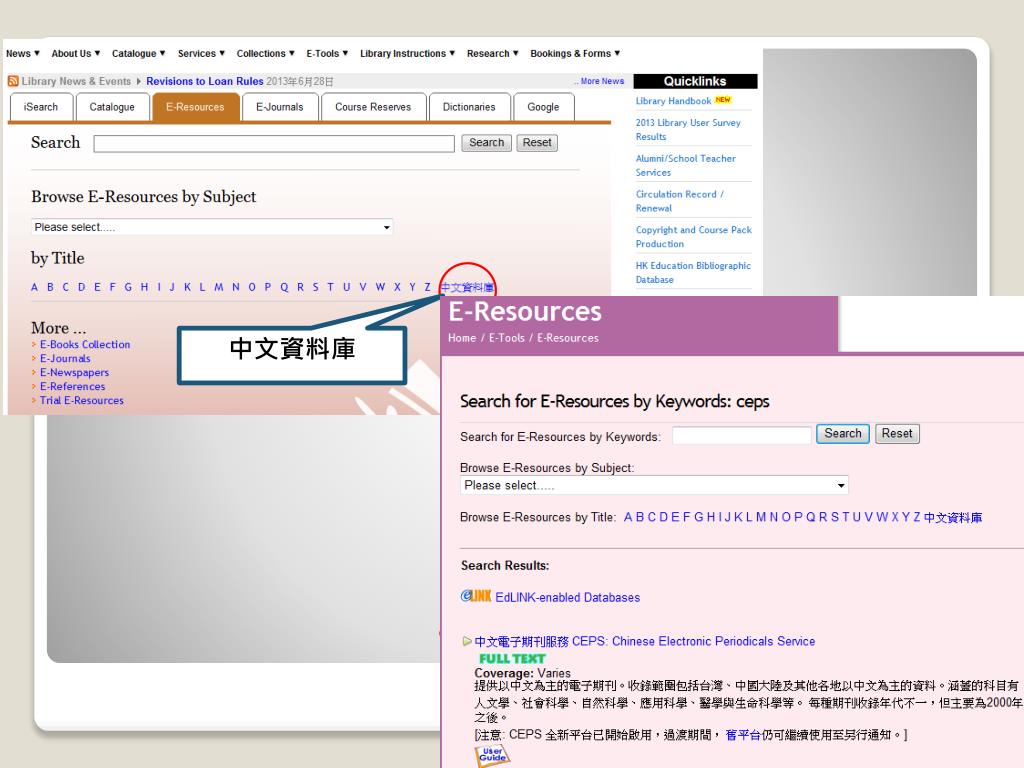The image size is (1024, 768).
Task: Open Alumni/School Teacher Services link
Action: [686, 165]
